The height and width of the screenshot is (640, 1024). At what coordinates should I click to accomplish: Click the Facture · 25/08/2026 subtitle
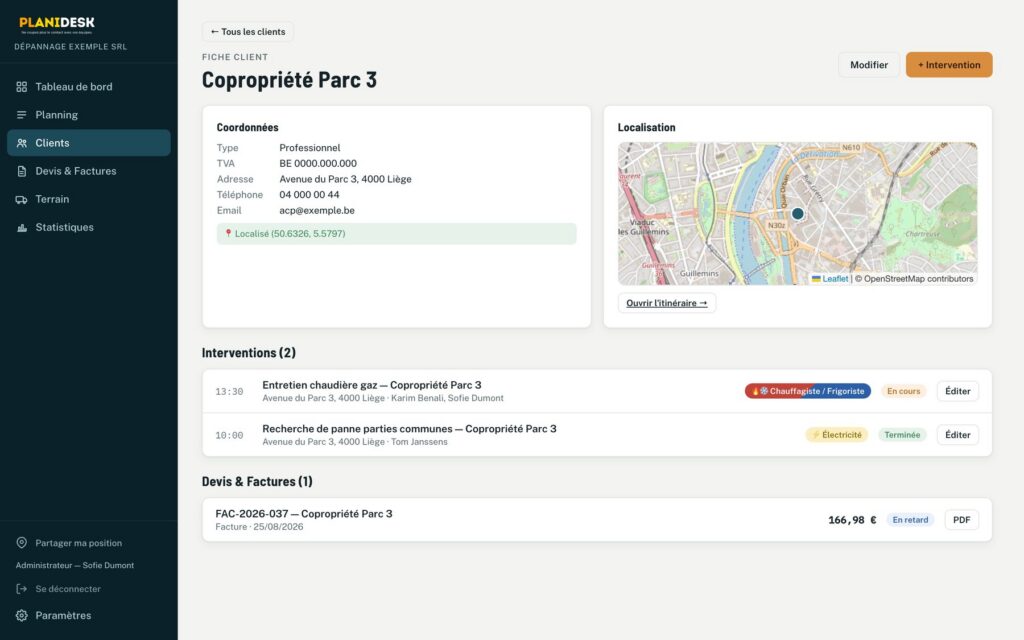pos(259,527)
